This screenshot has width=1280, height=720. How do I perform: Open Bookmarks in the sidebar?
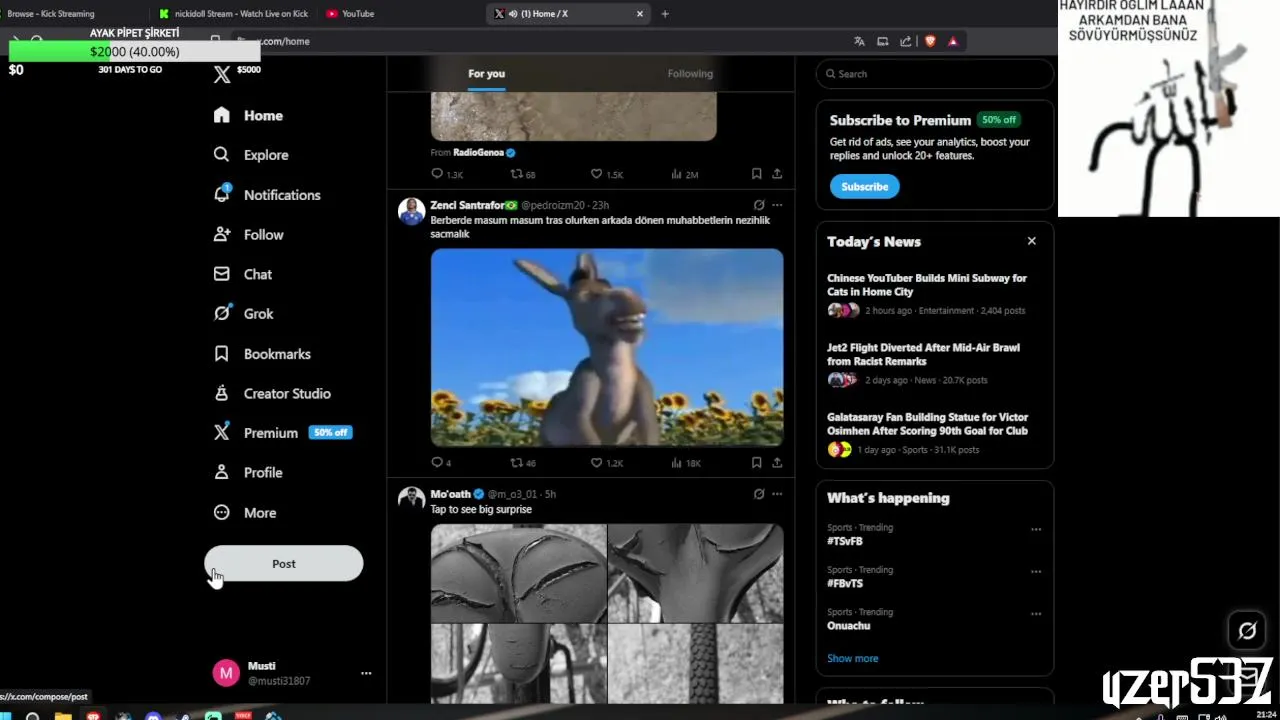262,354
